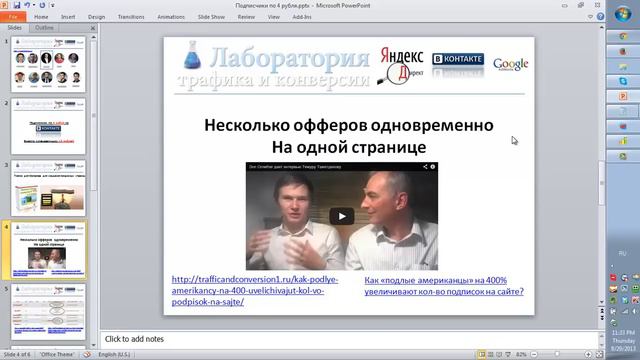Click the Redo/Repeat icon in title bar
Viewport: 640px width, 360px height.
click(42, 5)
